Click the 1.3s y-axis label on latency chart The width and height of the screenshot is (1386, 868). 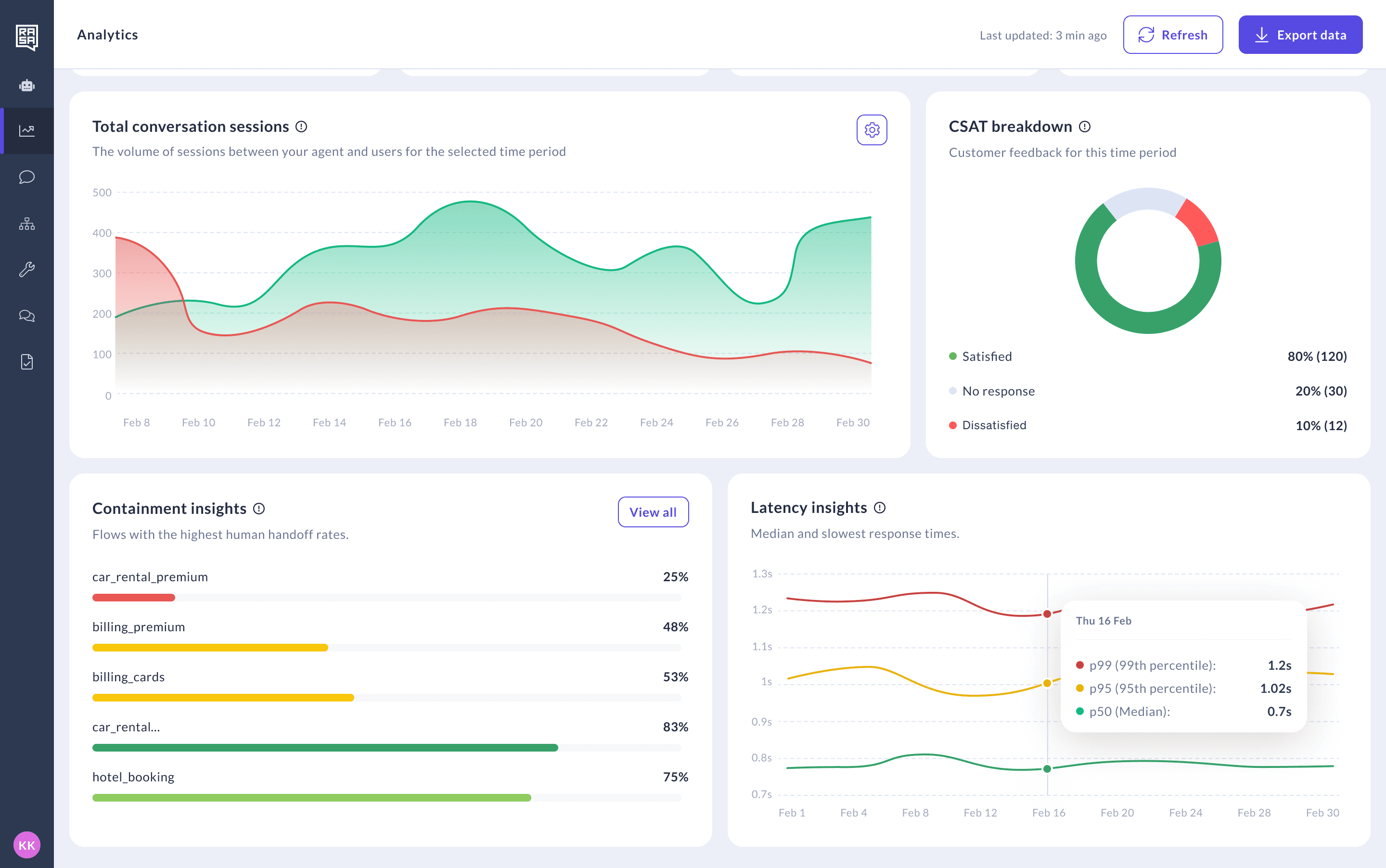[762, 574]
